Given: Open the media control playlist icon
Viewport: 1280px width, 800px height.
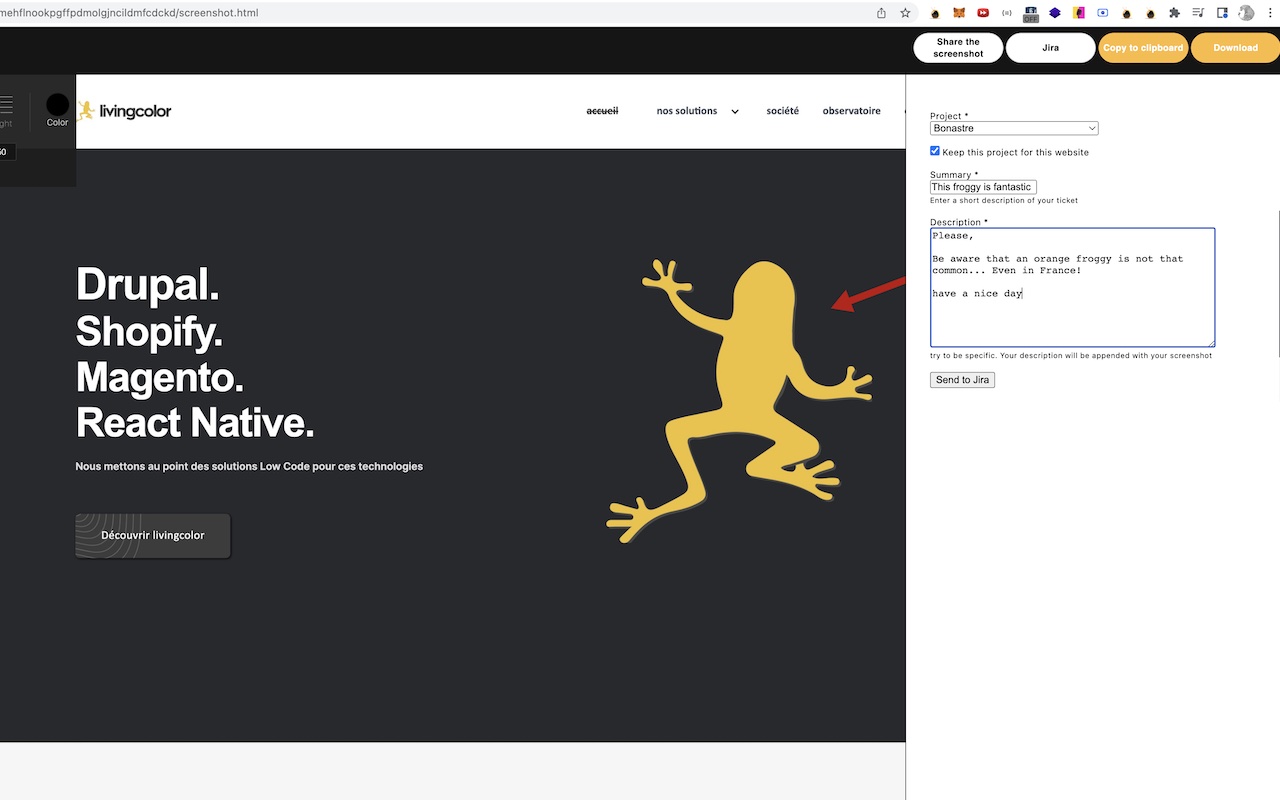Looking at the screenshot, I should (x=1199, y=13).
